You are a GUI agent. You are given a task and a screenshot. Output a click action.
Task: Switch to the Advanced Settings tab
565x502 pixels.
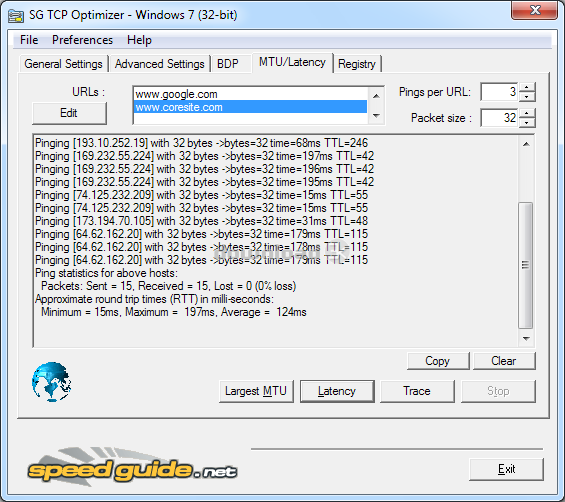point(160,64)
